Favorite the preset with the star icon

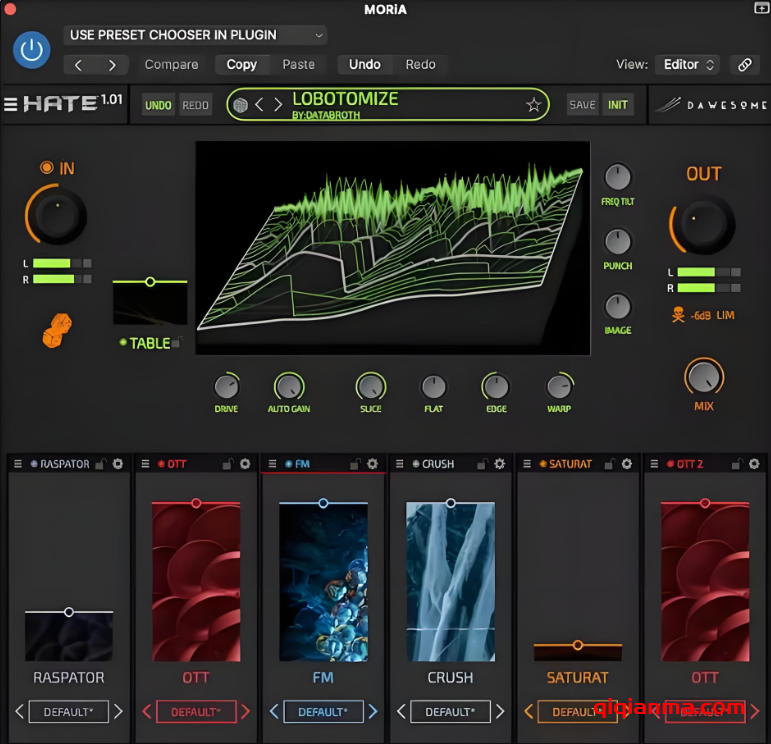click(534, 104)
